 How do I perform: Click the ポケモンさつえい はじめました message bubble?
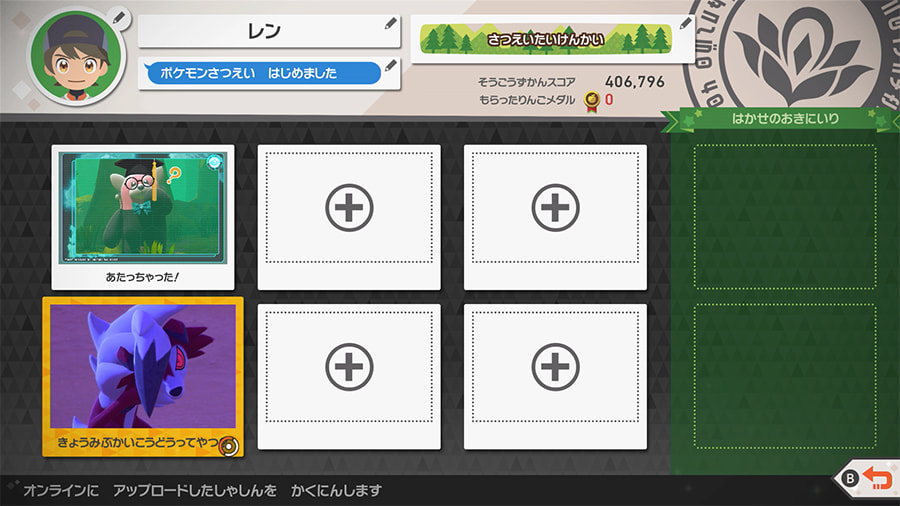click(x=262, y=73)
